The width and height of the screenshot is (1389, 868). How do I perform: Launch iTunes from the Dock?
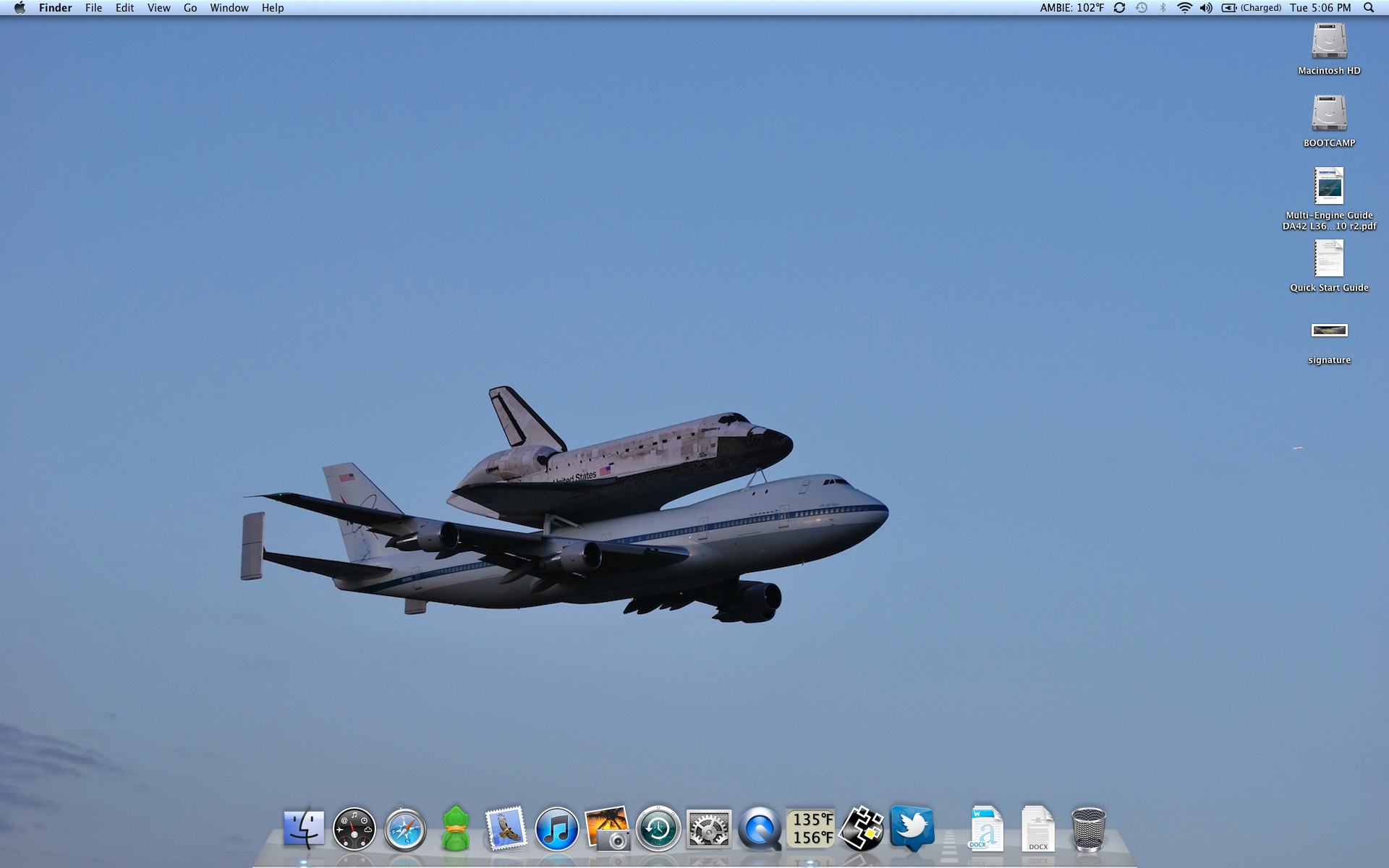[556, 829]
